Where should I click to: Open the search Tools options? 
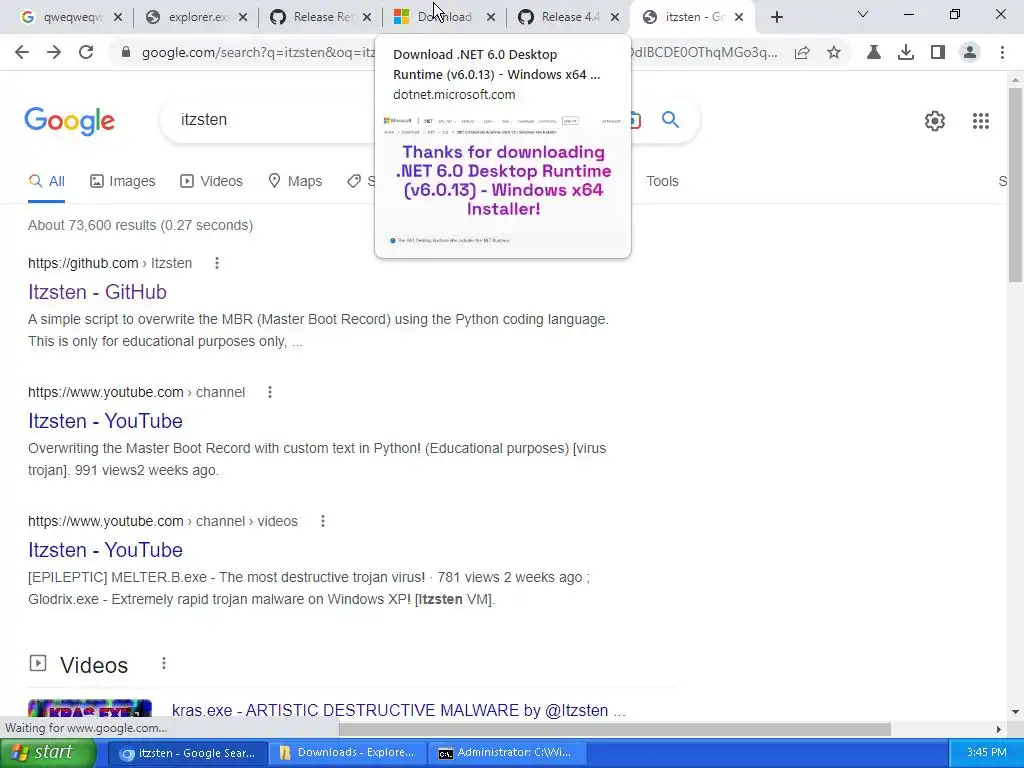[x=662, y=182]
